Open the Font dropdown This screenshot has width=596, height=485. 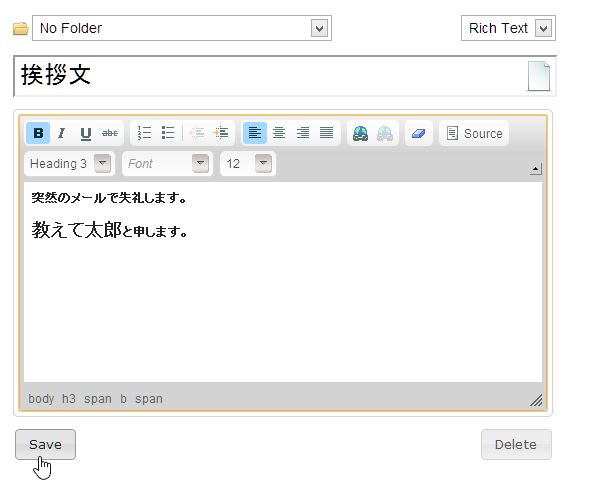click(x=167, y=164)
